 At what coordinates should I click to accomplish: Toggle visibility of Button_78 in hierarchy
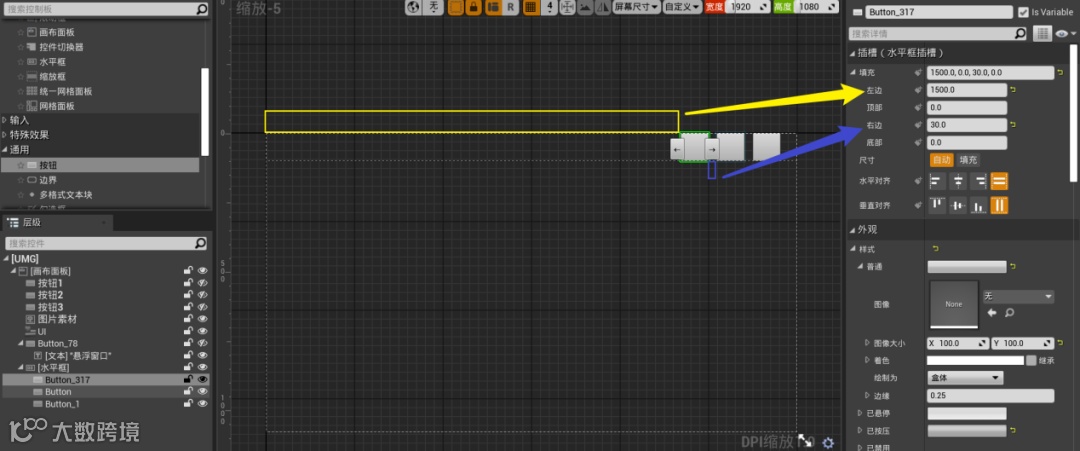click(x=202, y=343)
